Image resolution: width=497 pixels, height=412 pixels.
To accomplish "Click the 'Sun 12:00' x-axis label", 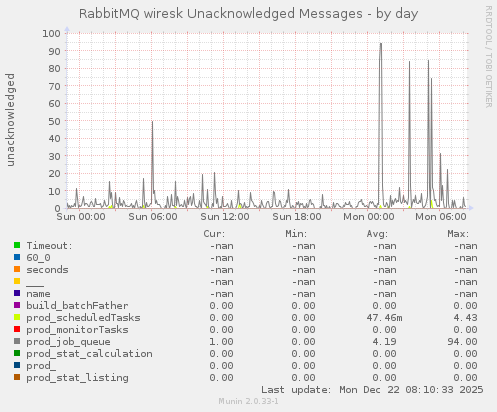I will coord(225,217).
